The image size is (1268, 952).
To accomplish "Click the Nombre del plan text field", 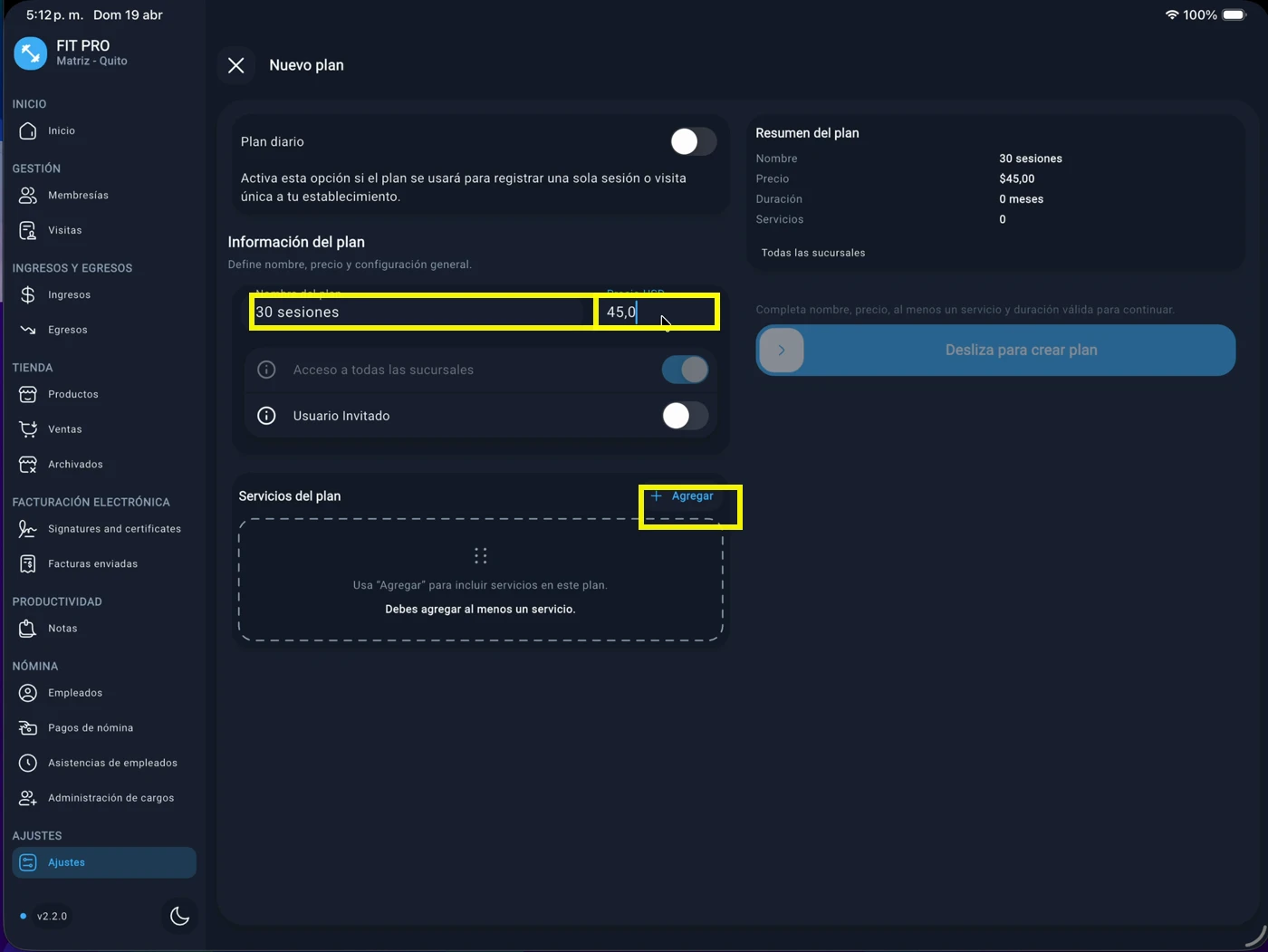I will tap(421, 313).
